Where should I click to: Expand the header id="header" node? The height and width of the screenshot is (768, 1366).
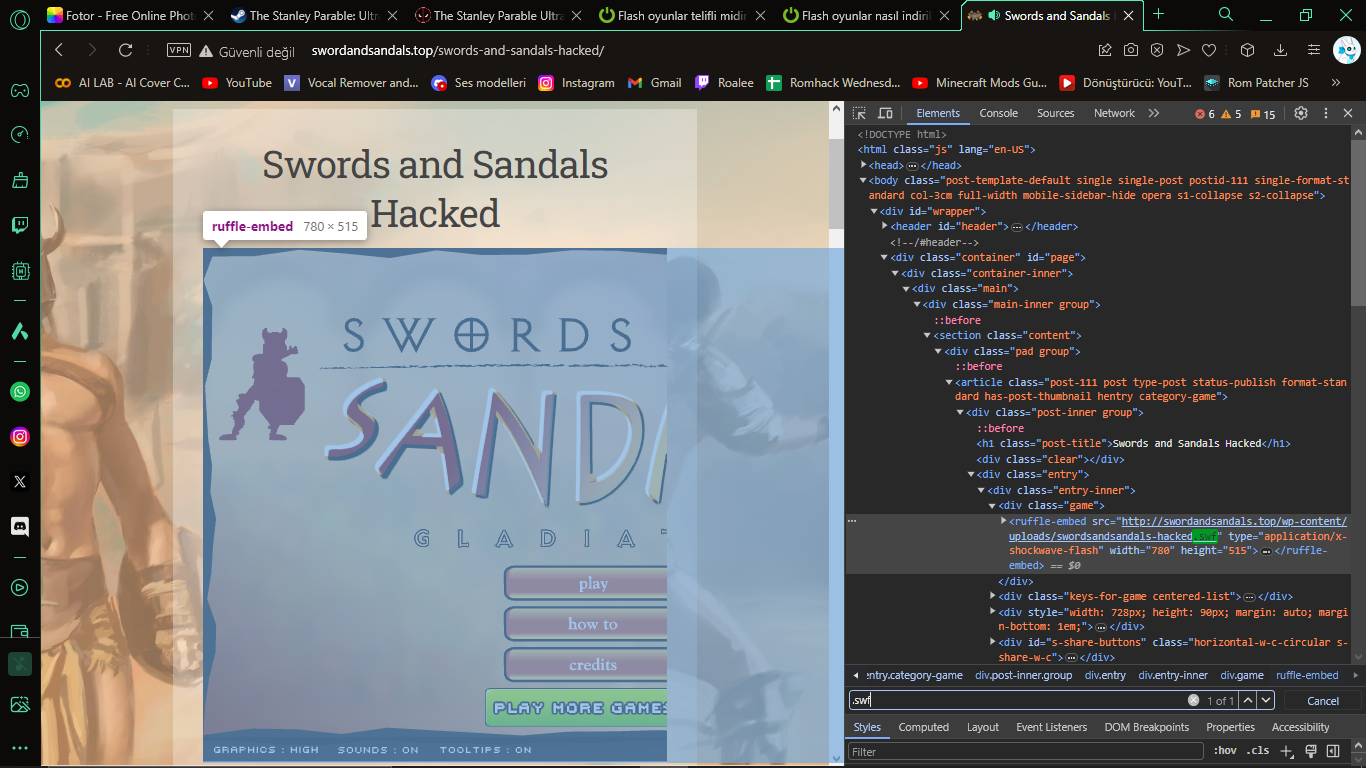[884, 227]
